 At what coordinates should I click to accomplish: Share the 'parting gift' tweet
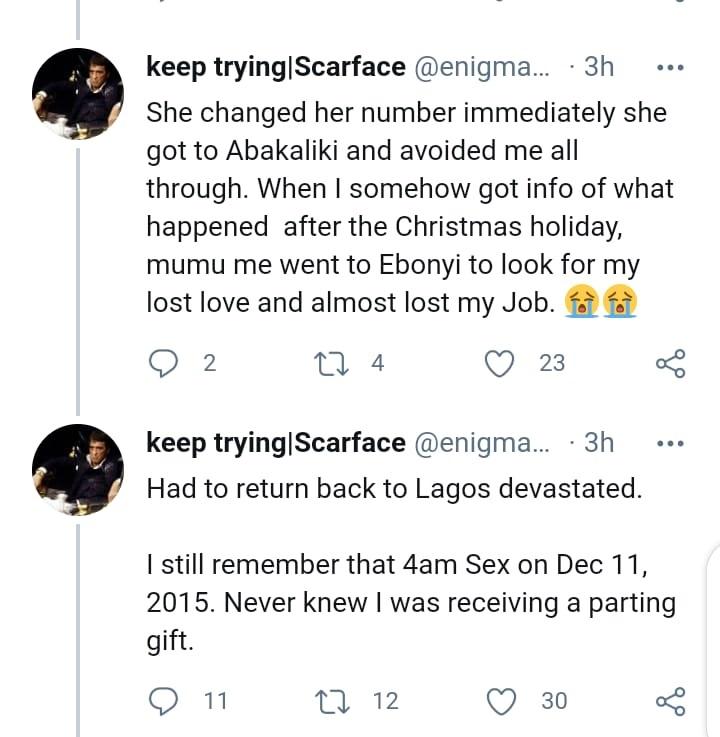click(670, 701)
